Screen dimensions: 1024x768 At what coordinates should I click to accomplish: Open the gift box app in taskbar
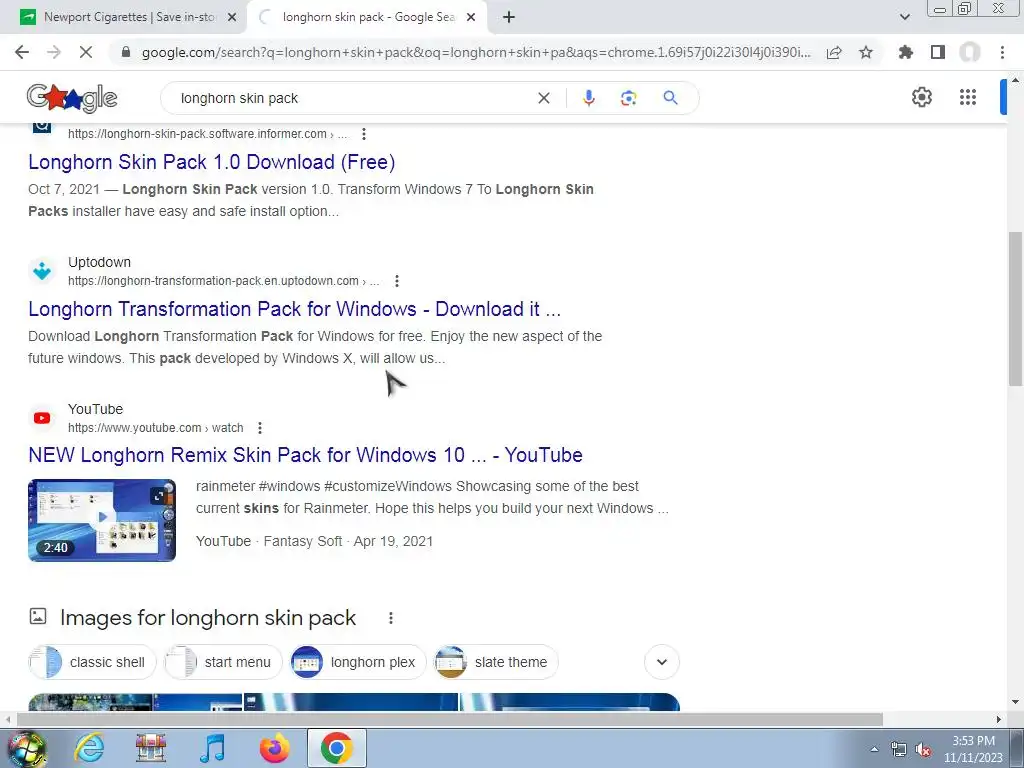click(x=150, y=748)
